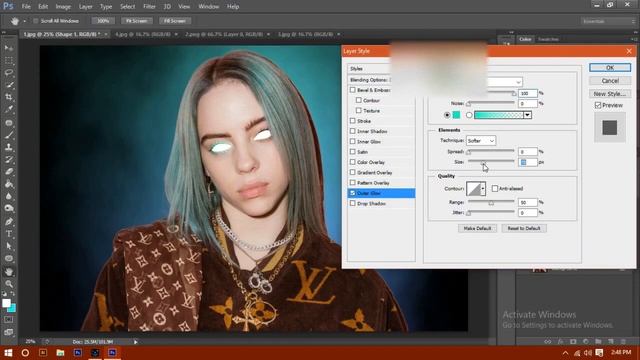The width and height of the screenshot is (640, 360).
Task: Click OK in Layer Style dialog
Action: click(610, 68)
